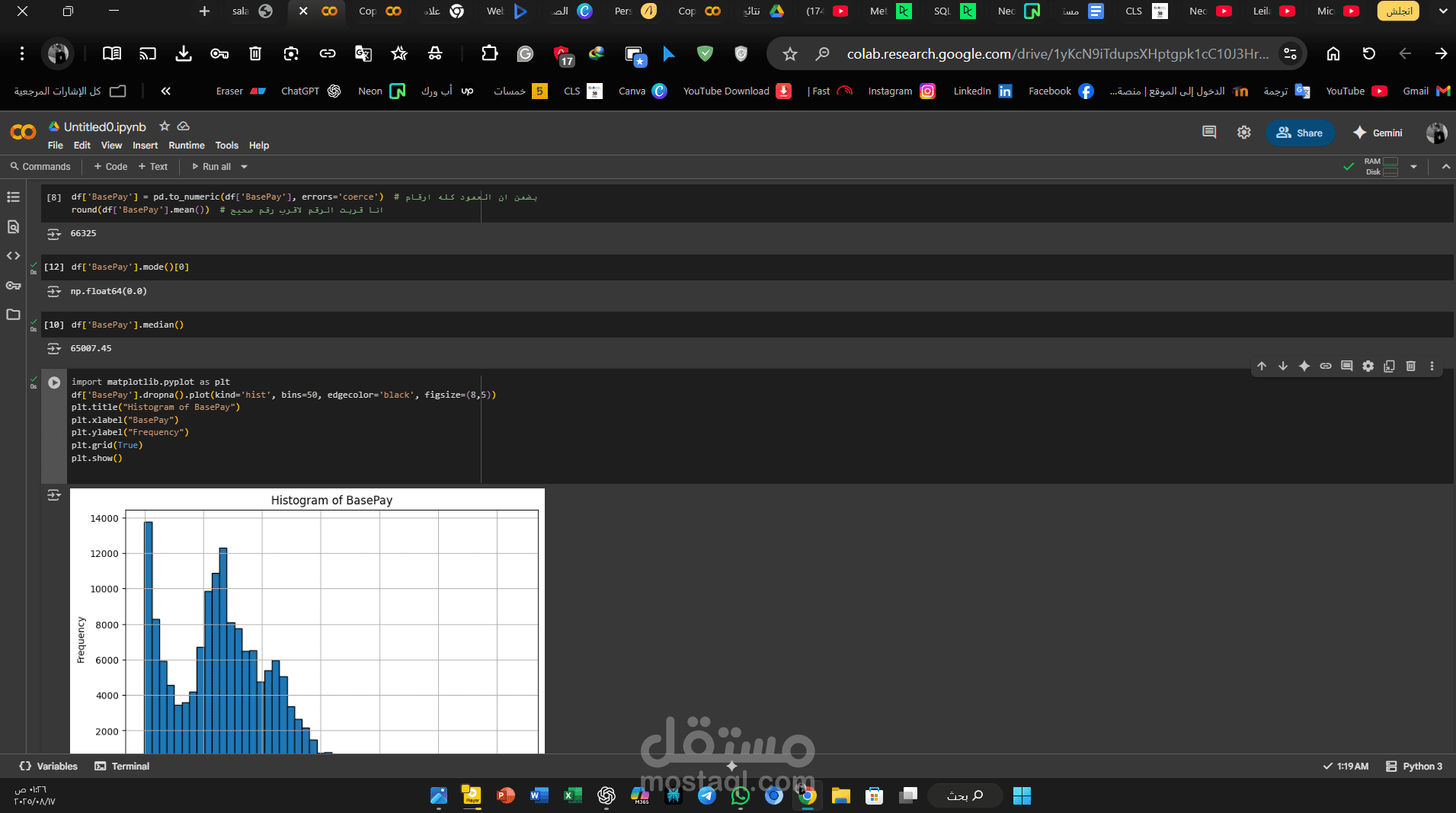Viewport: 1456px width, 813px height.
Task: Copy link to the selected cell
Action: [1326, 366]
